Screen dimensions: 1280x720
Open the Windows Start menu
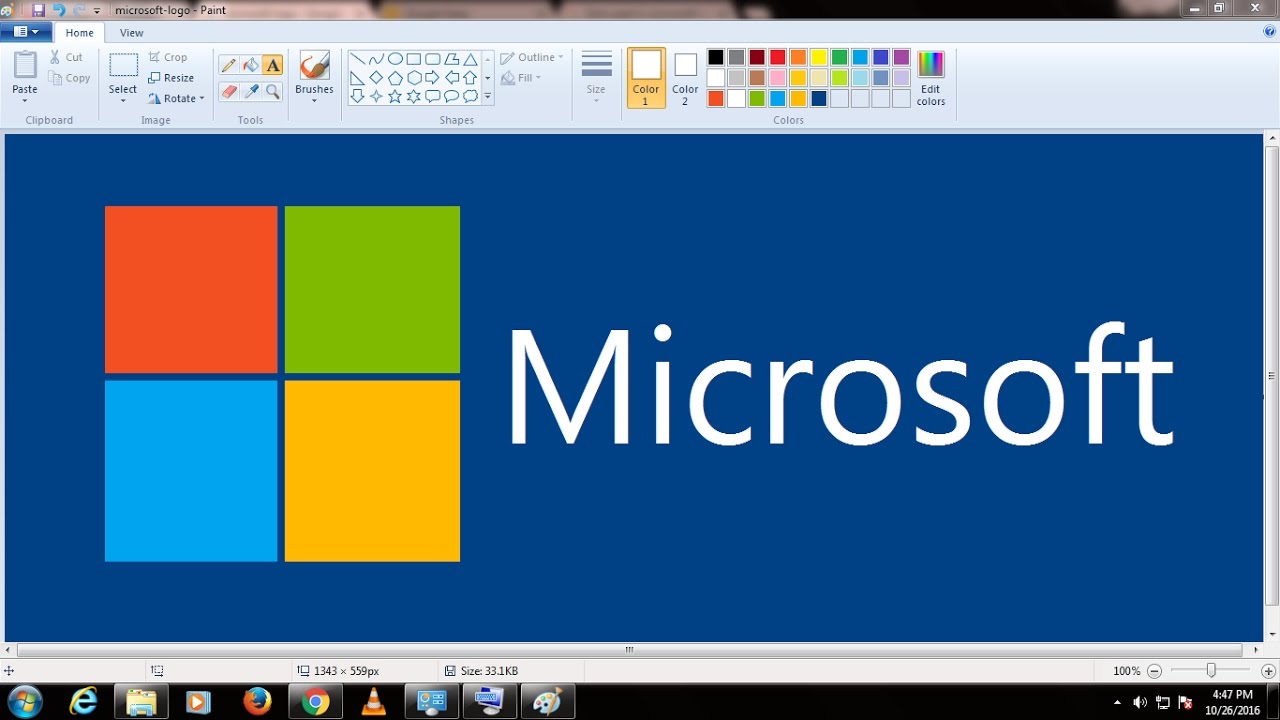(x=23, y=702)
